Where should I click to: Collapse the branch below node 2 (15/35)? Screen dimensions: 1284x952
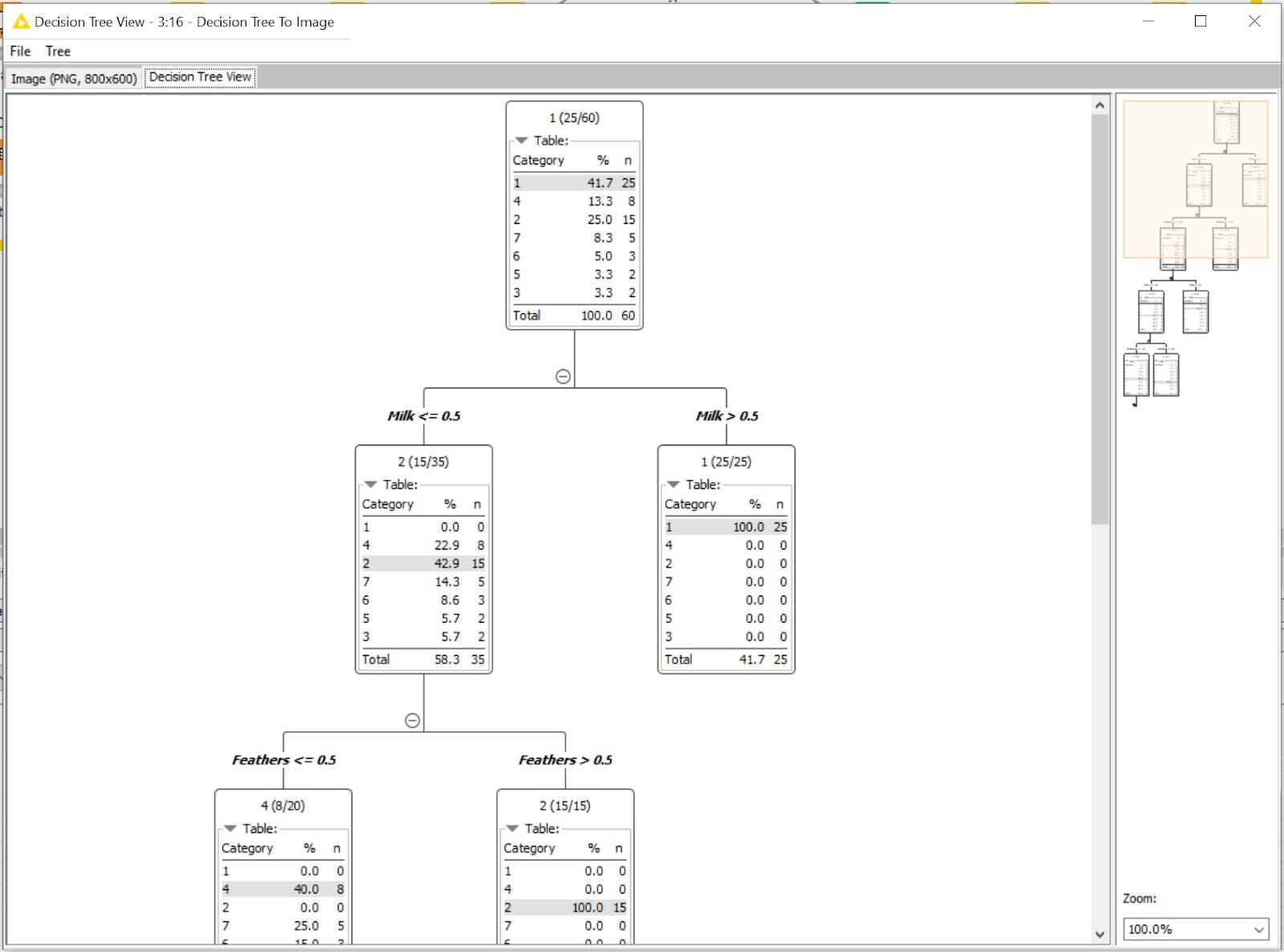click(x=414, y=719)
